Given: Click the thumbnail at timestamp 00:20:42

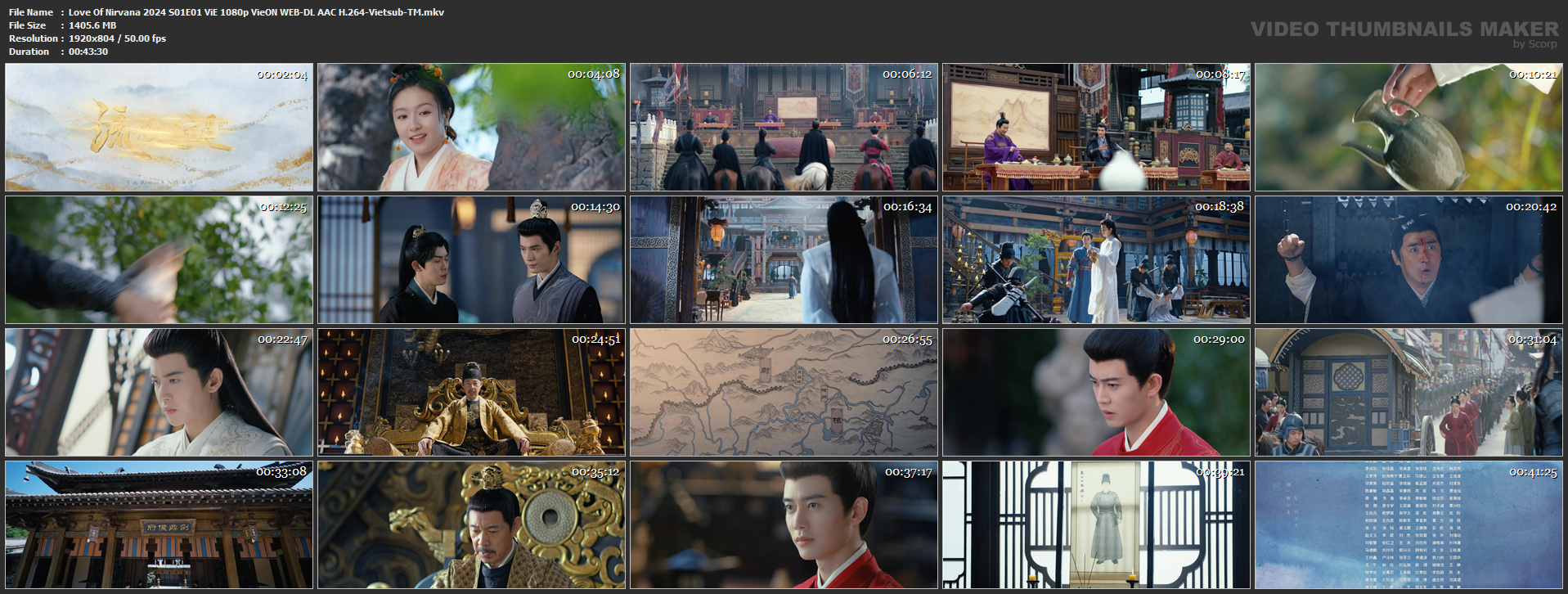Looking at the screenshot, I should pyautogui.click(x=1409, y=260).
